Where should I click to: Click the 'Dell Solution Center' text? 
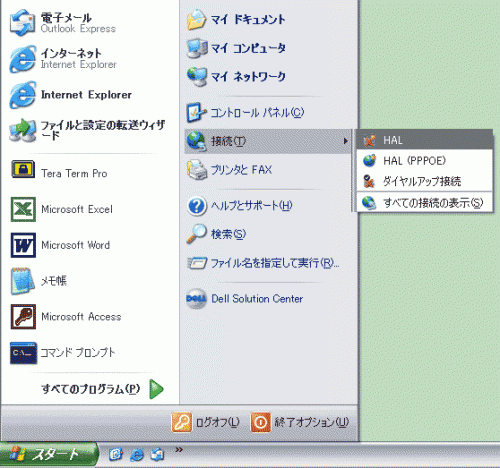[257, 299]
